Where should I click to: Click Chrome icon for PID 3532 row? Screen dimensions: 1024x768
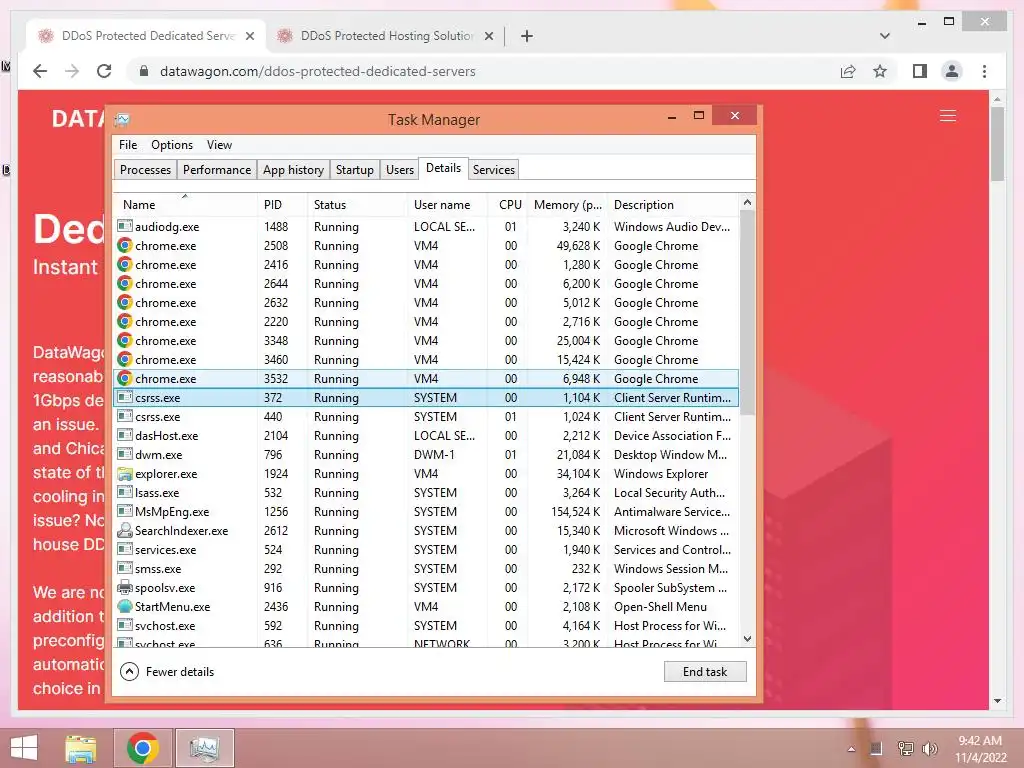click(x=125, y=379)
